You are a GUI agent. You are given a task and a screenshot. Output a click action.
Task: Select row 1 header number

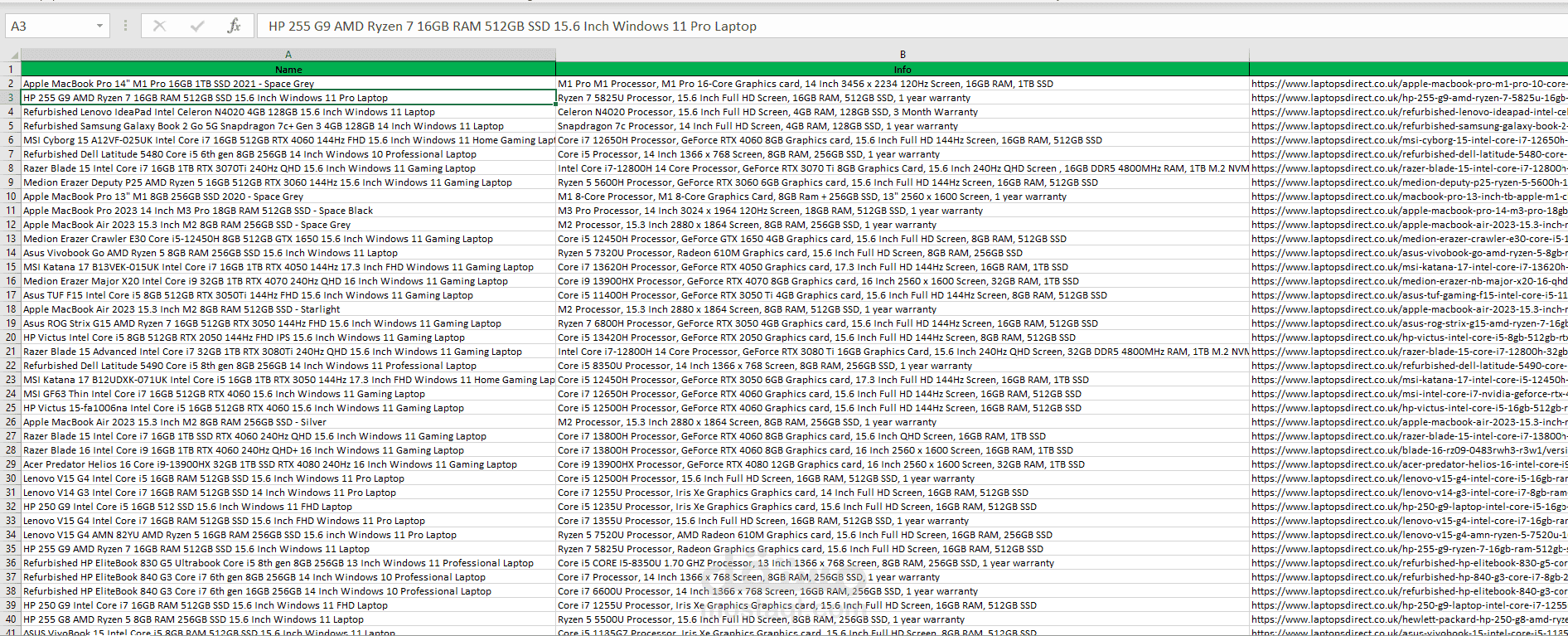point(11,70)
